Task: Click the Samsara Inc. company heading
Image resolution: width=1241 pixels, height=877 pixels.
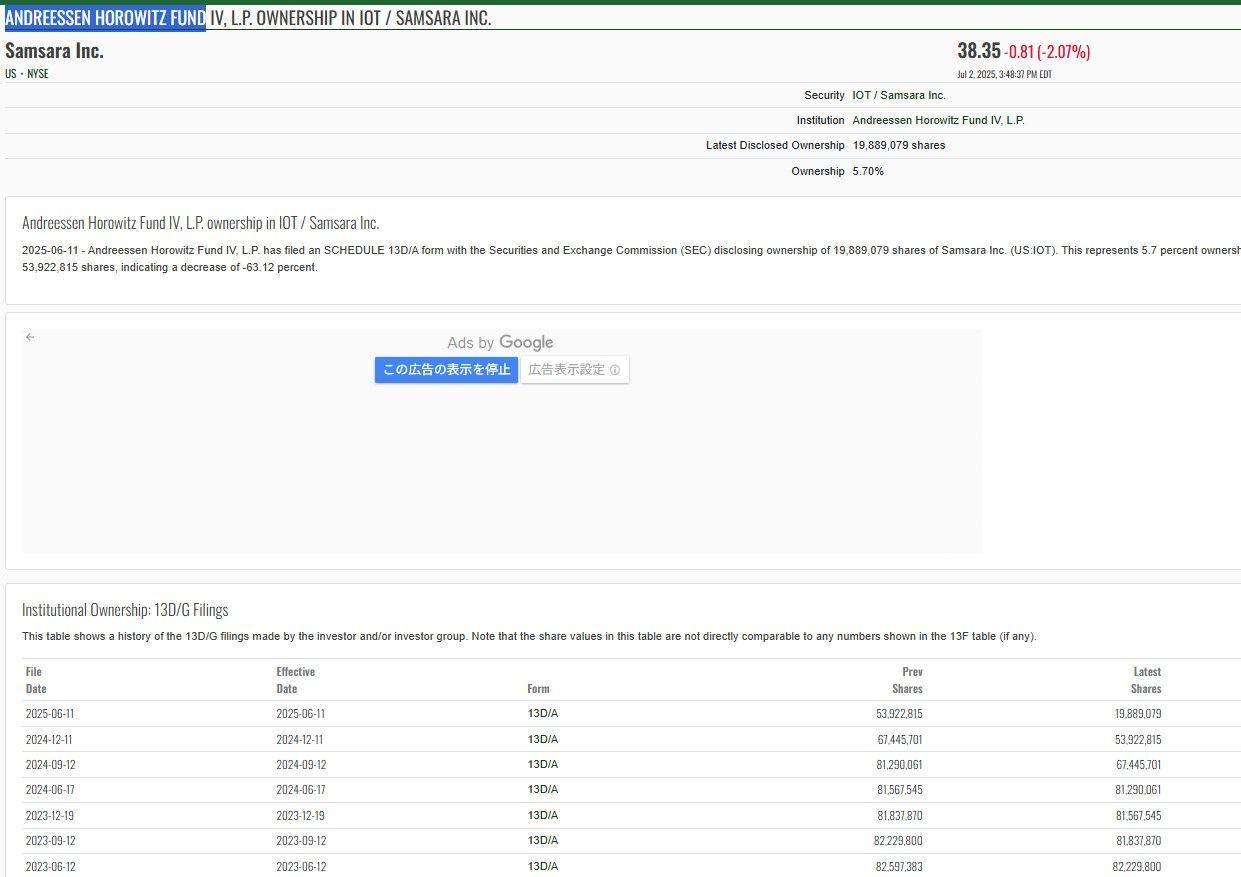Action: pyautogui.click(x=54, y=51)
